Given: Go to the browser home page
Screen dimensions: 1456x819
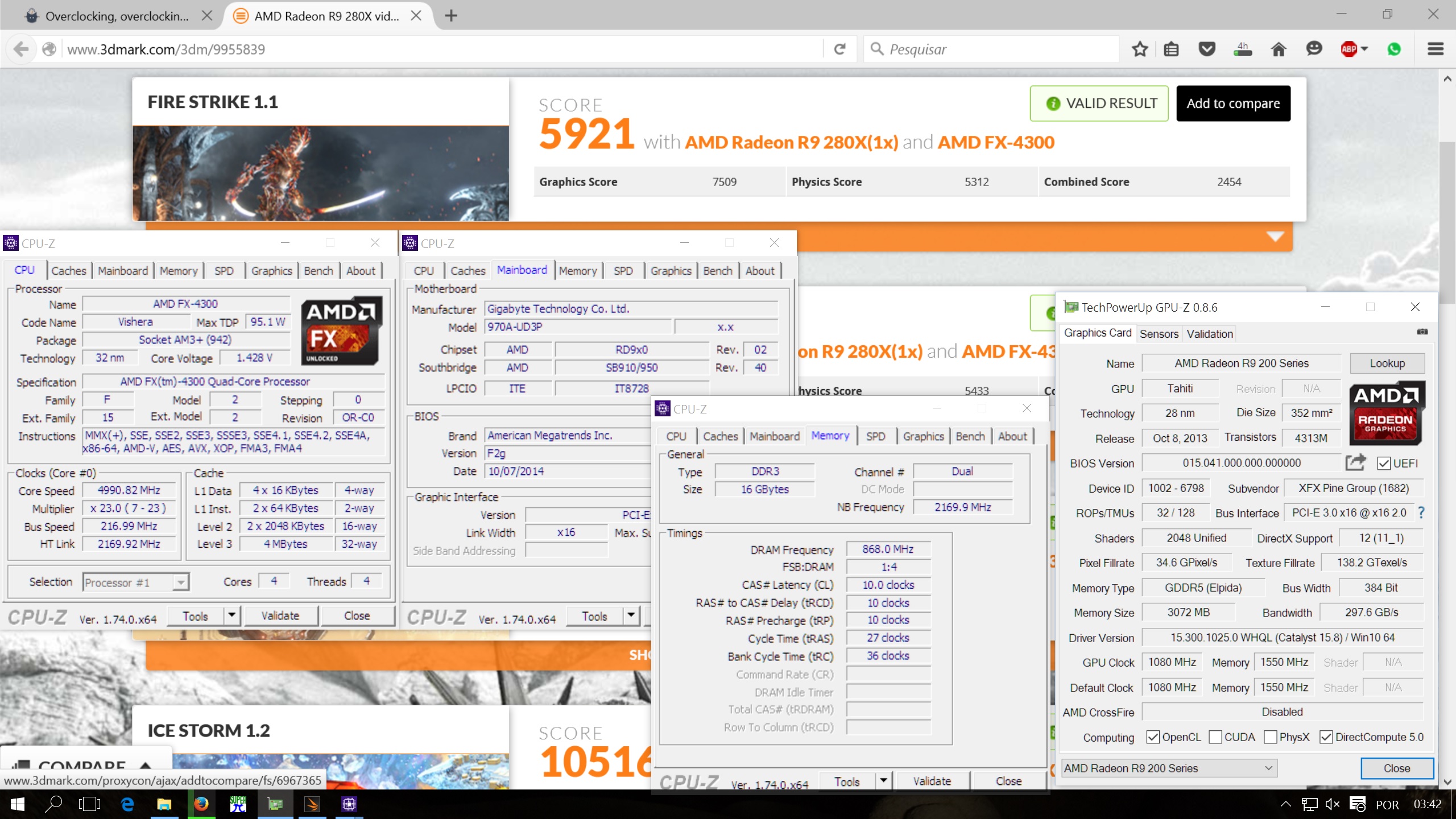Looking at the screenshot, I should pyautogui.click(x=1279, y=49).
